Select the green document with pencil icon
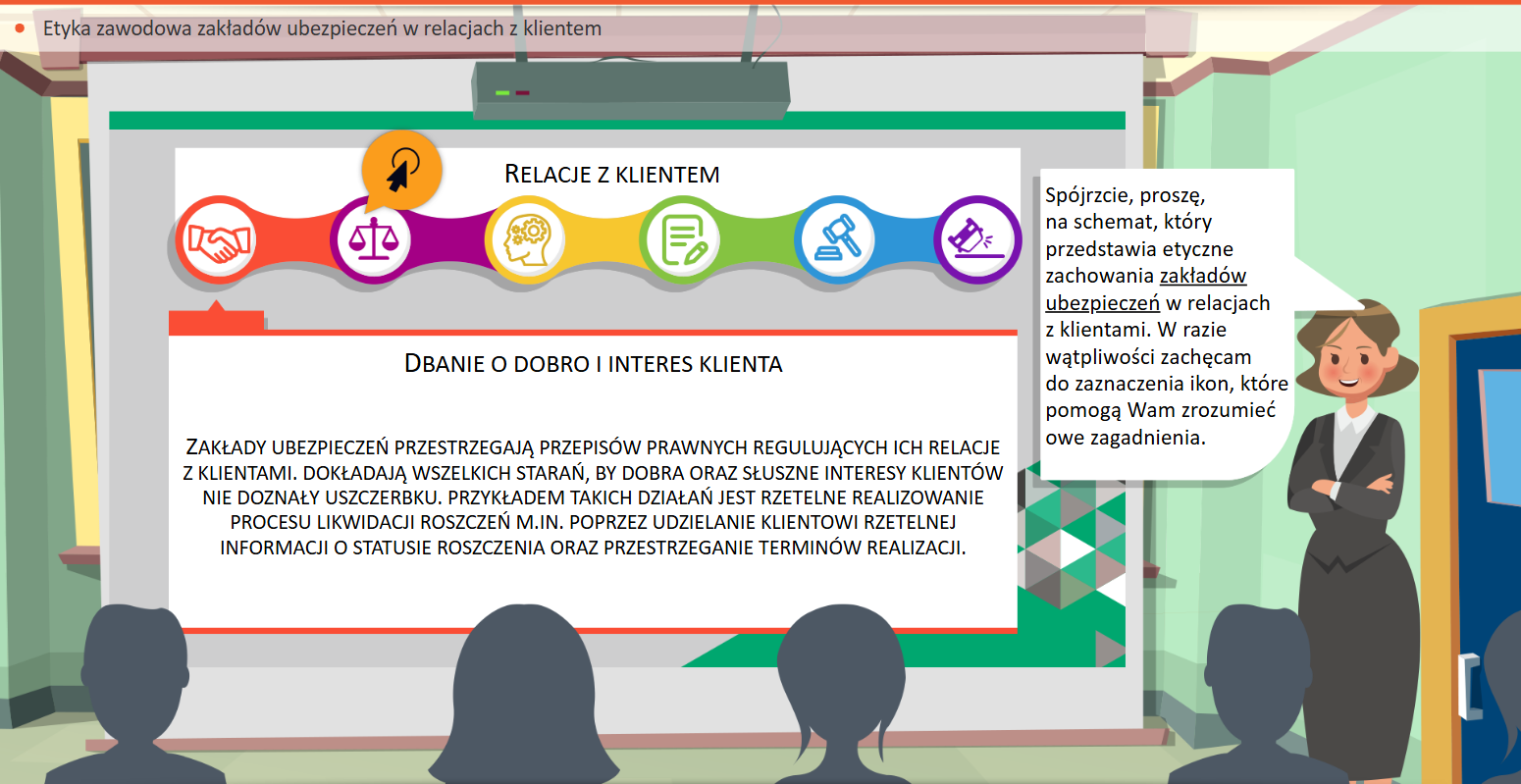1521x784 pixels. pyautogui.click(x=682, y=240)
